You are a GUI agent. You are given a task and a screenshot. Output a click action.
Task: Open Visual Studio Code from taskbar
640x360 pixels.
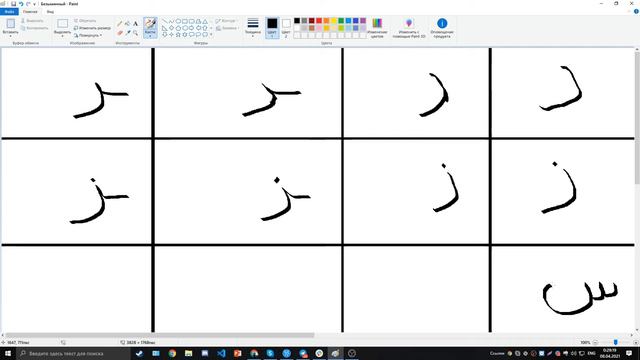click(x=221, y=353)
